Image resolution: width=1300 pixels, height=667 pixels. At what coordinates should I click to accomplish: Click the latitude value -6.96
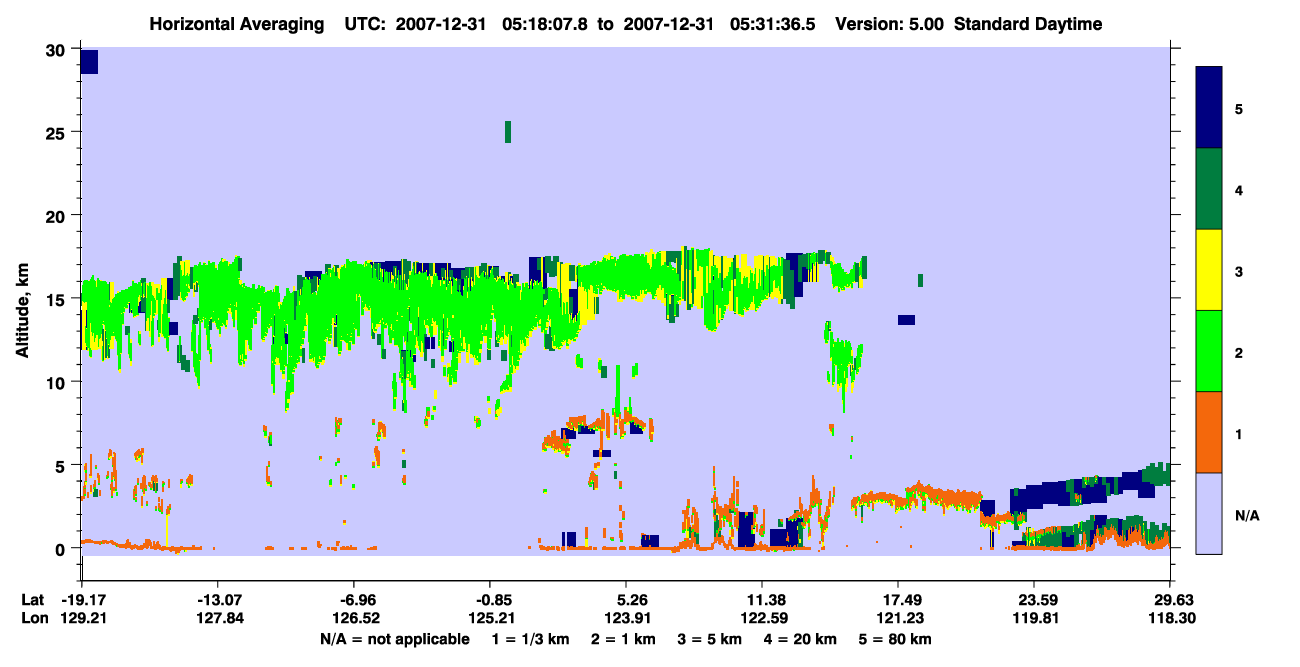[x=353, y=601]
